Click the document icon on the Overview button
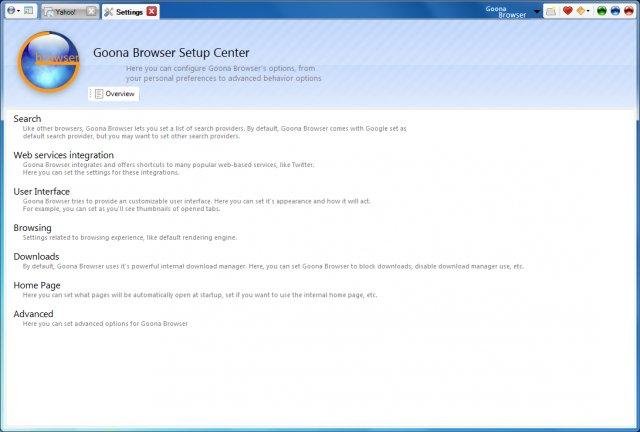Screen dimensions: 640x432 point(99,94)
